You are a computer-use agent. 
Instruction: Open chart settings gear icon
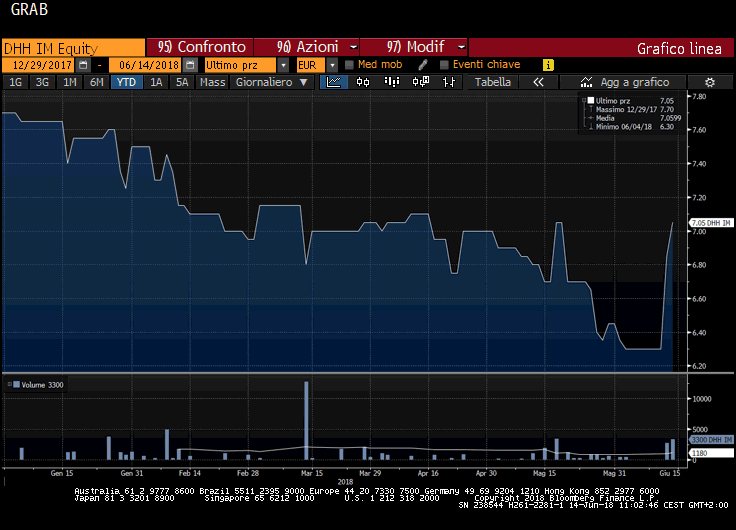click(709, 82)
